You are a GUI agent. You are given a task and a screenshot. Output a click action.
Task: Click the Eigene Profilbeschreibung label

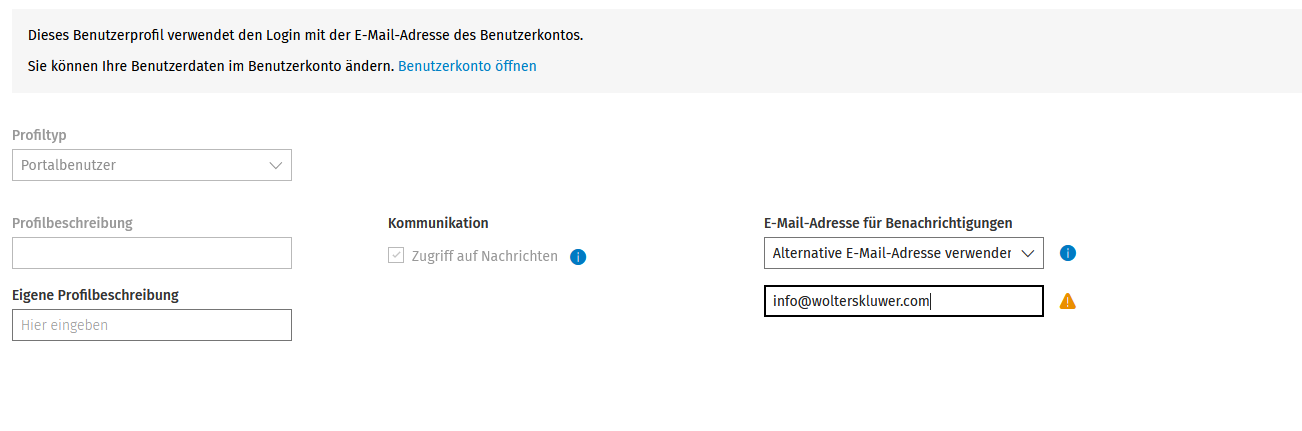click(95, 295)
